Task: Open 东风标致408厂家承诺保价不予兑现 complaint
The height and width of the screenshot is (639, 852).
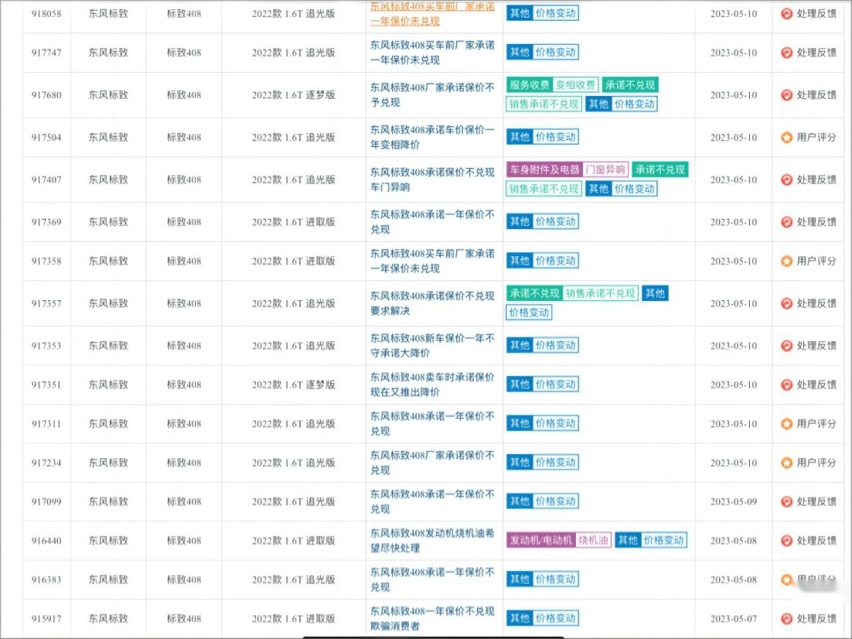Action: (433, 95)
